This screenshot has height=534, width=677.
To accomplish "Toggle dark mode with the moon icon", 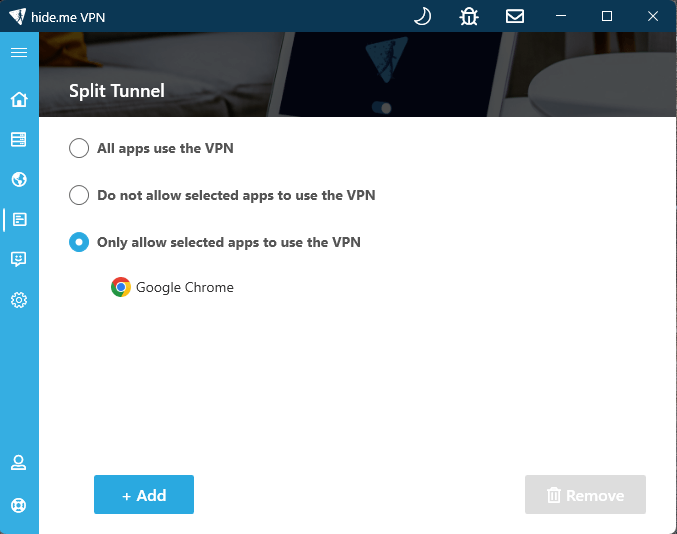I will pyautogui.click(x=422, y=17).
